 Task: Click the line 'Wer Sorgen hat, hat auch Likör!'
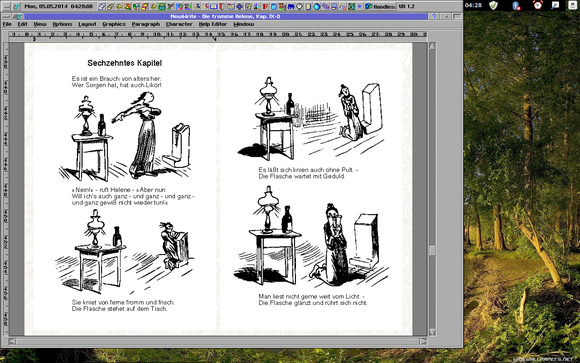117,85
